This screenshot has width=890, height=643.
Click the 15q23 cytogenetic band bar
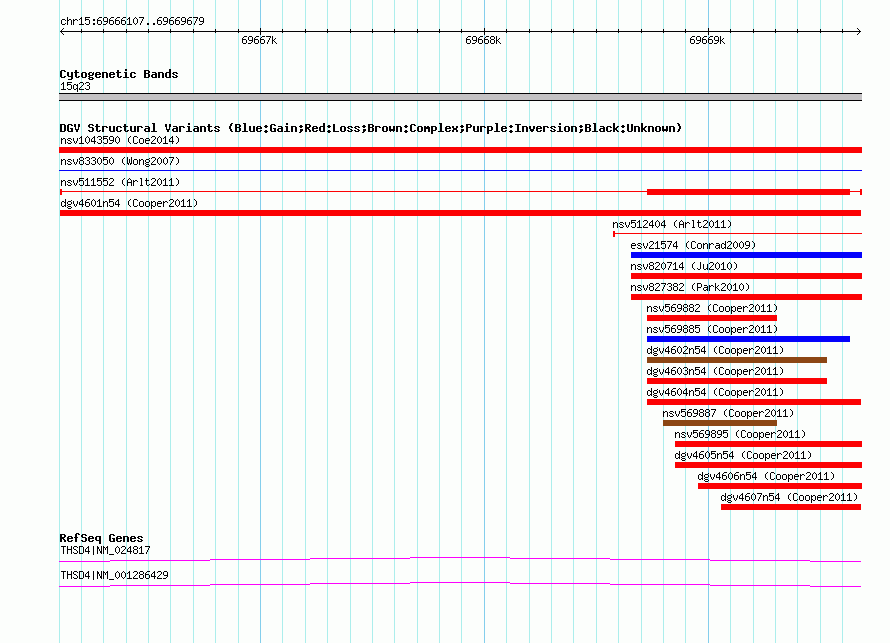click(460, 97)
